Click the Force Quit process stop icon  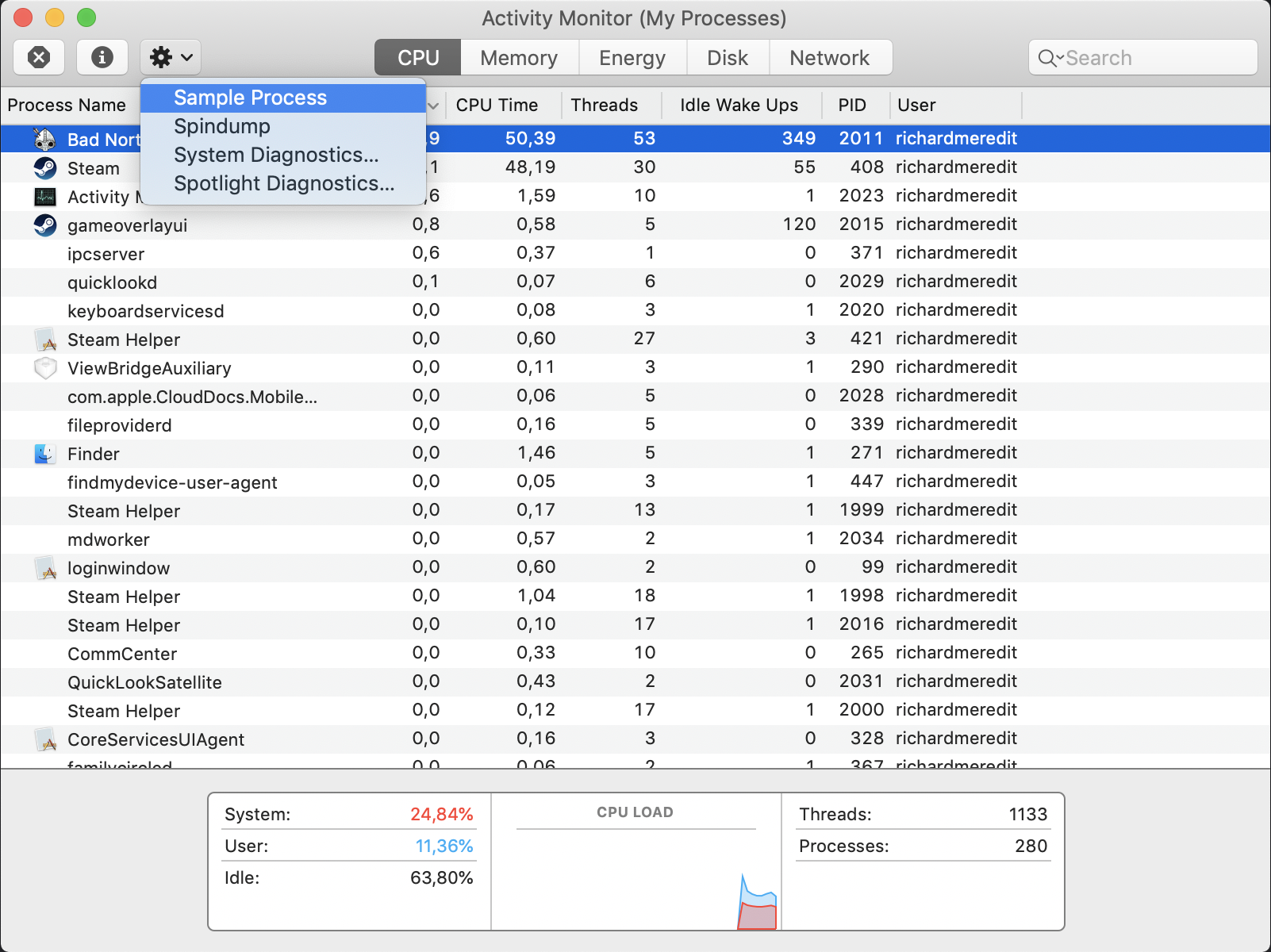click(39, 57)
